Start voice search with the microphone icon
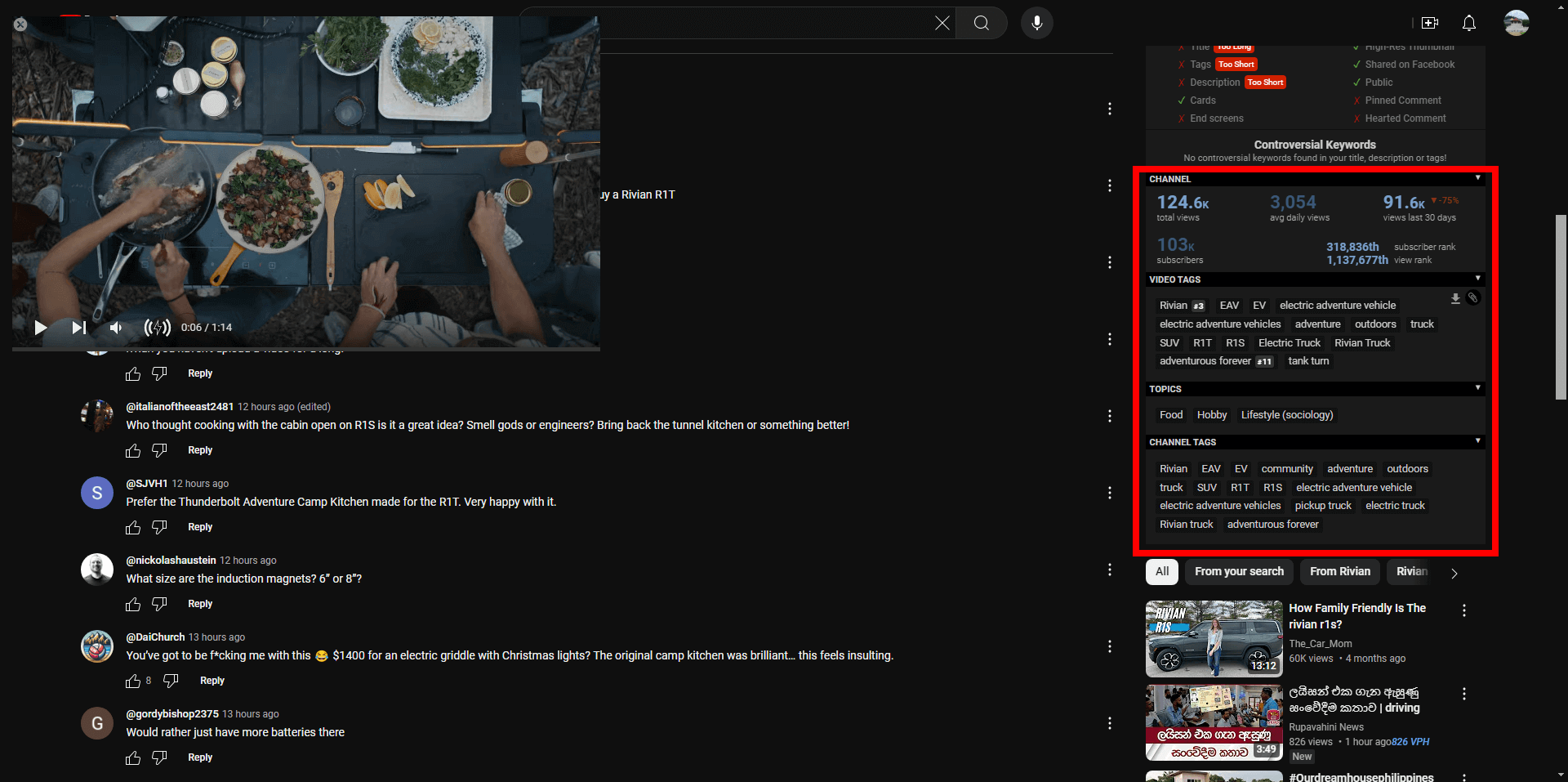The image size is (1568, 782). pyautogui.click(x=1037, y=23)
